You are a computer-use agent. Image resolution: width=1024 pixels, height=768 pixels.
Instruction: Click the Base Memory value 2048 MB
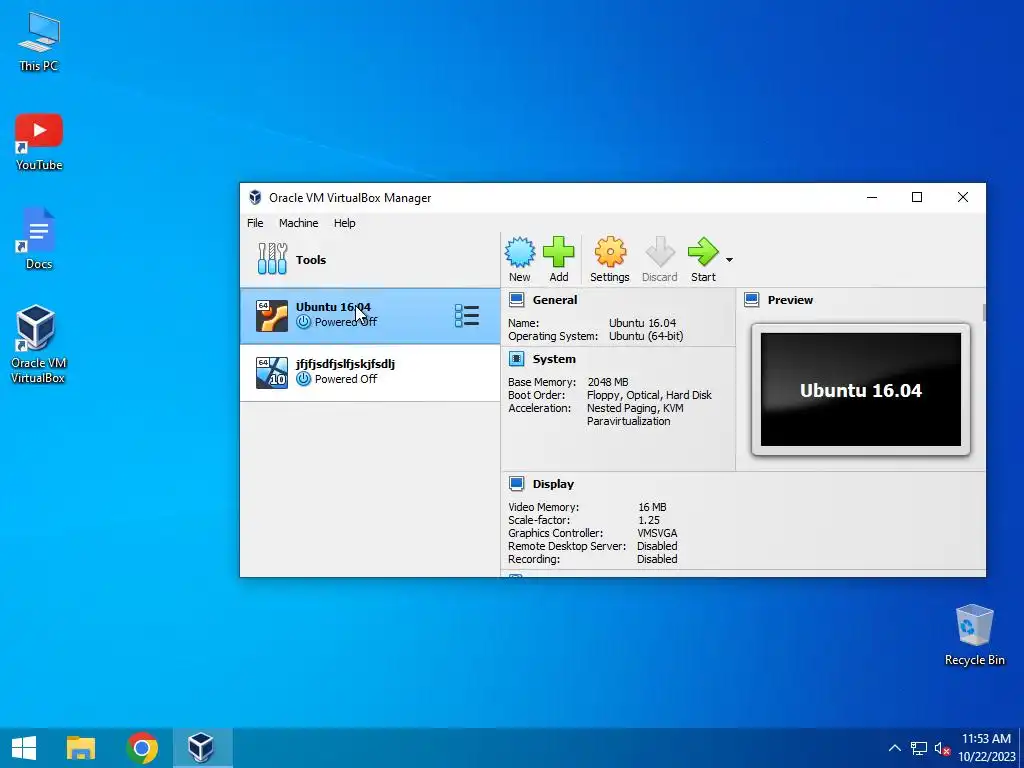pyautogui.click(x=608, y=382)
